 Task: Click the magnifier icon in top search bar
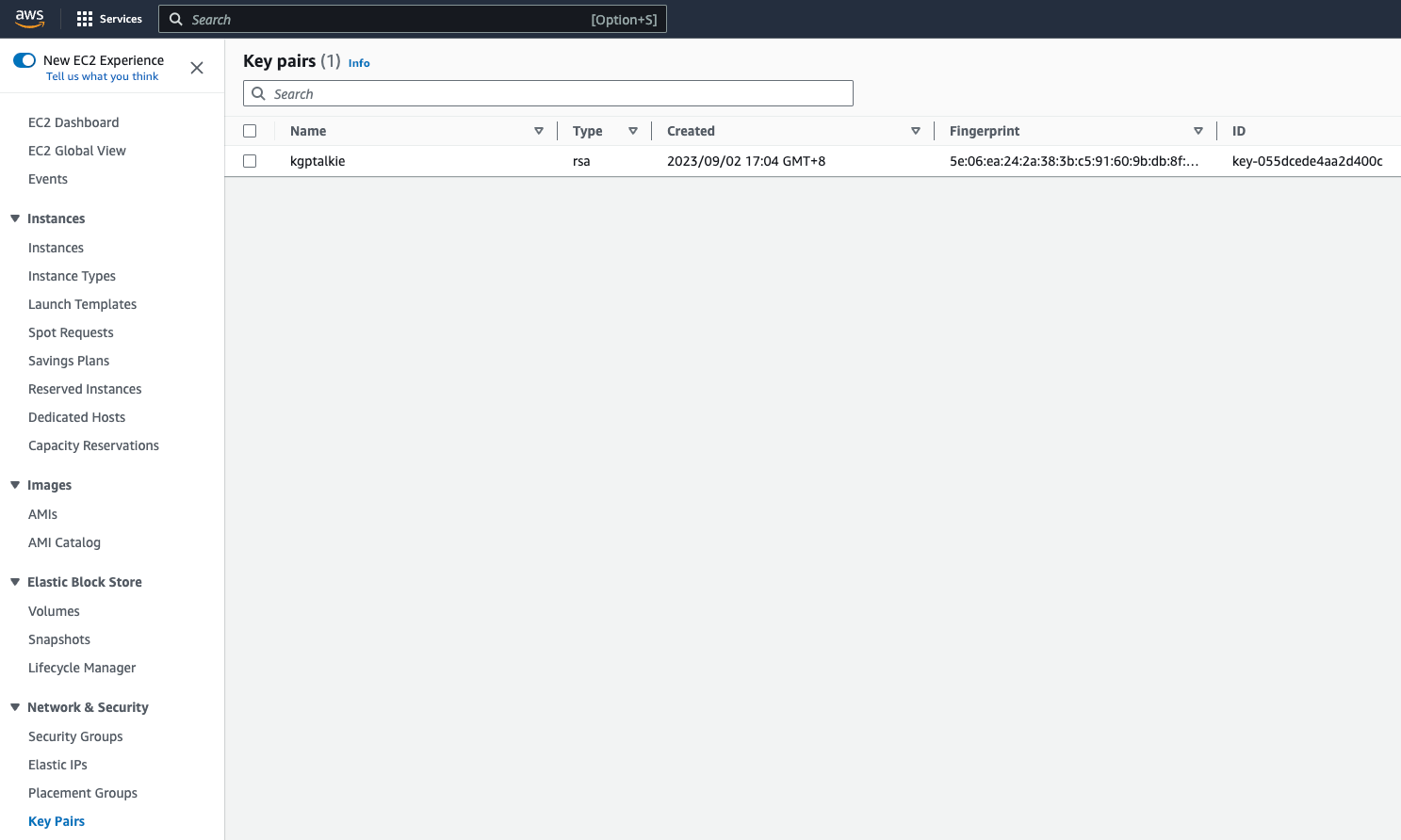(175, 19)
